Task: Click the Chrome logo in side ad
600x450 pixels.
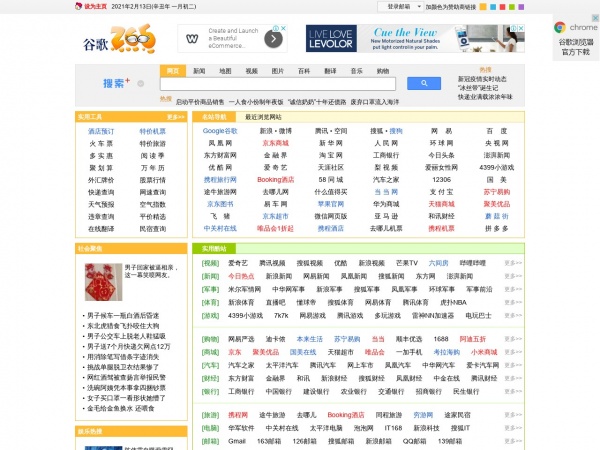Action: tap(560, 27)
